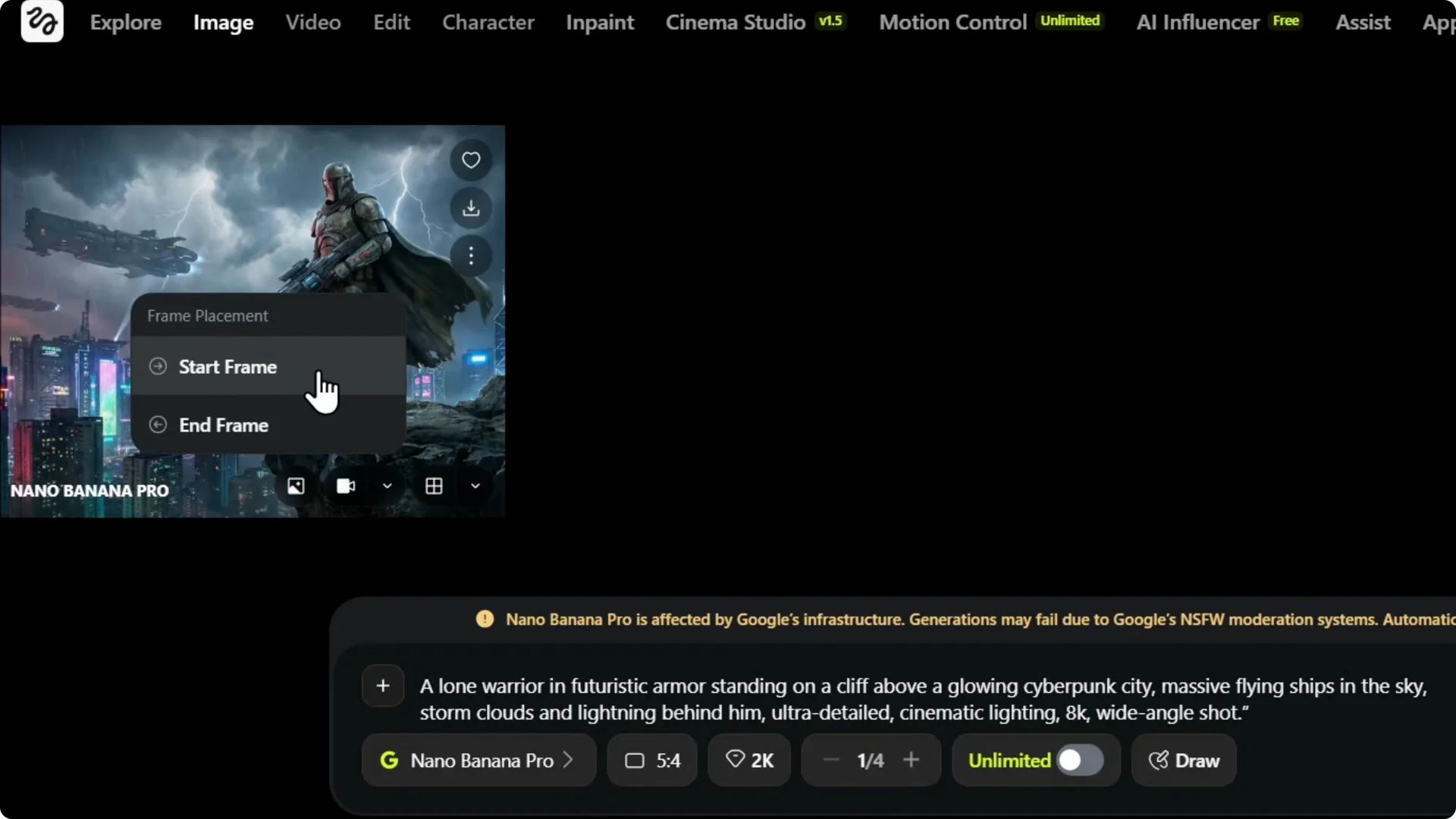Select End Frame from Frame Placement menu
Screen dimensions: 1456x819
click(224, 425)
